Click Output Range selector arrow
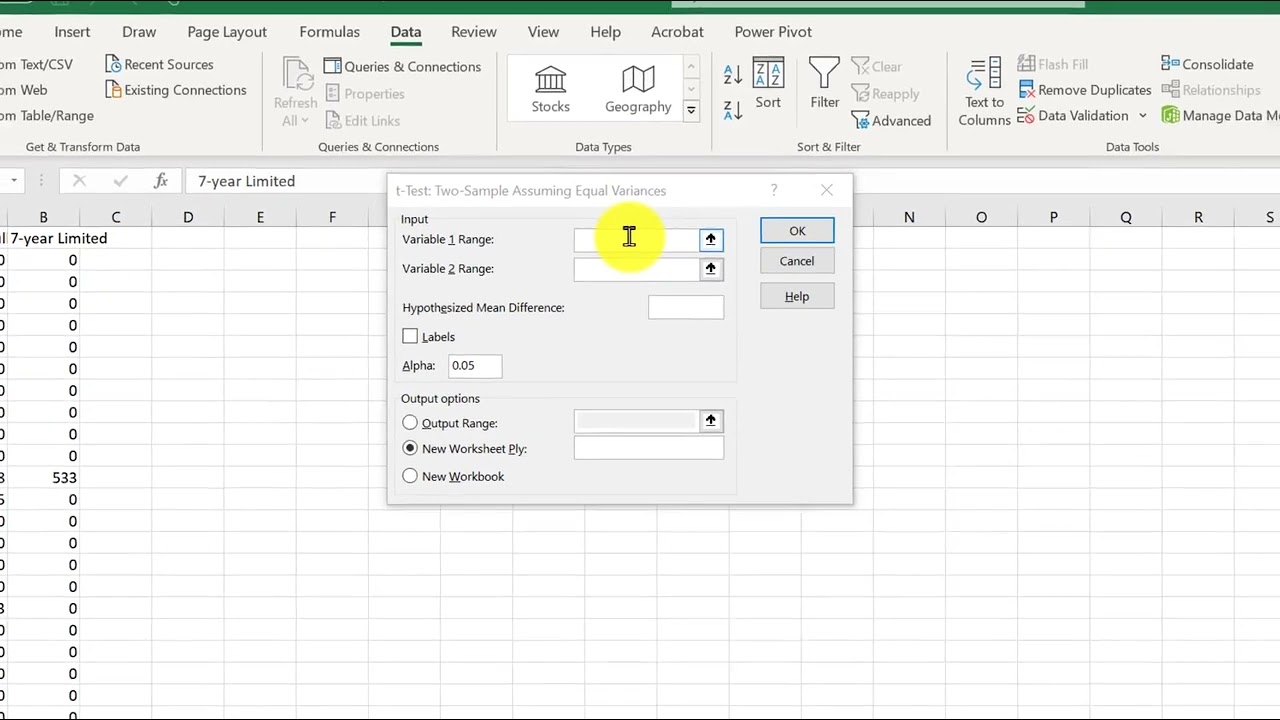Screen dimensions: 1280x720 710,421
